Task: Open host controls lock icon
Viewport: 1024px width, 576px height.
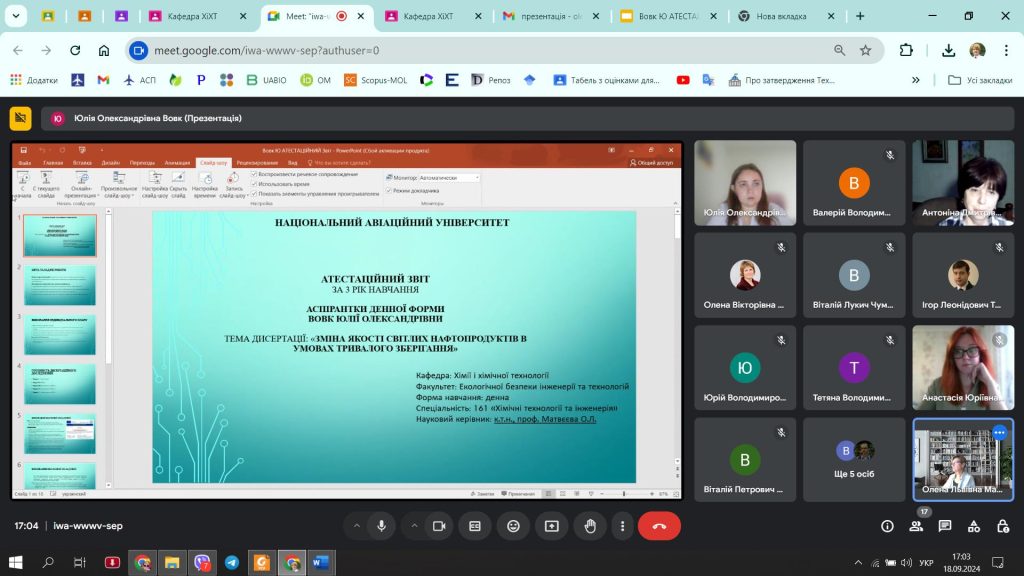Action: click(1002, 526)
